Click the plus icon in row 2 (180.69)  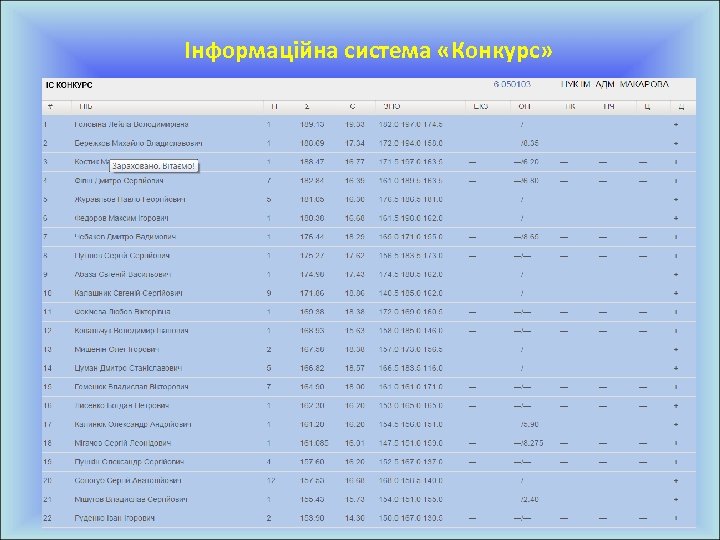(676, 143)
